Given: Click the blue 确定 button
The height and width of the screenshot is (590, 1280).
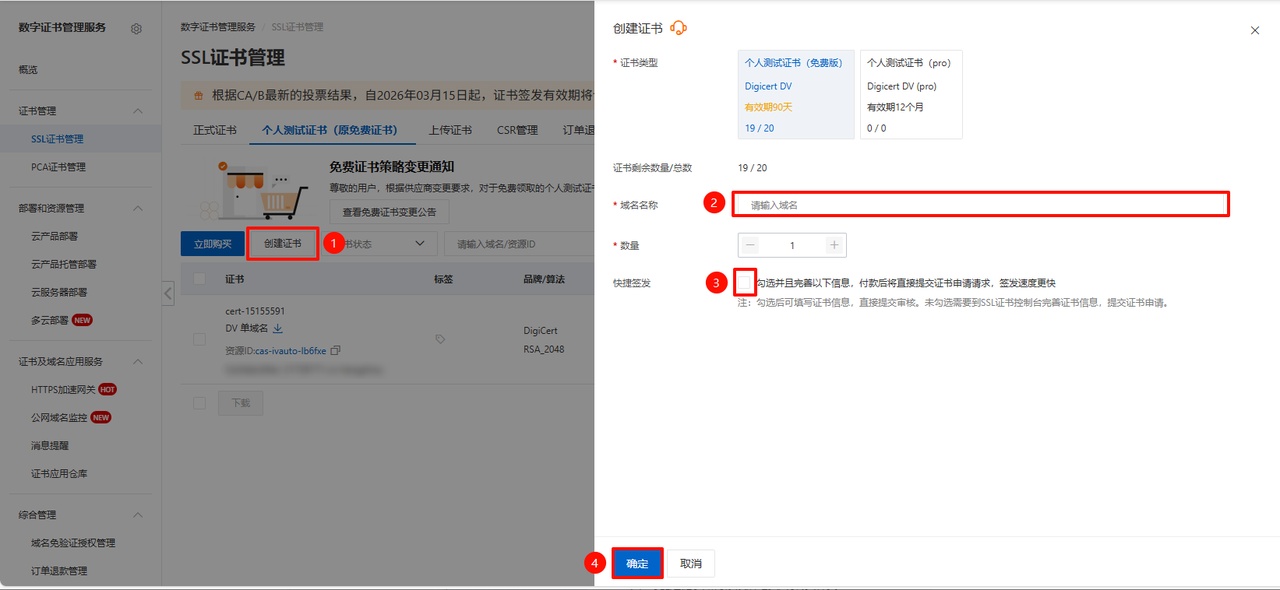Looking at the screenshot, I should 637,564.
